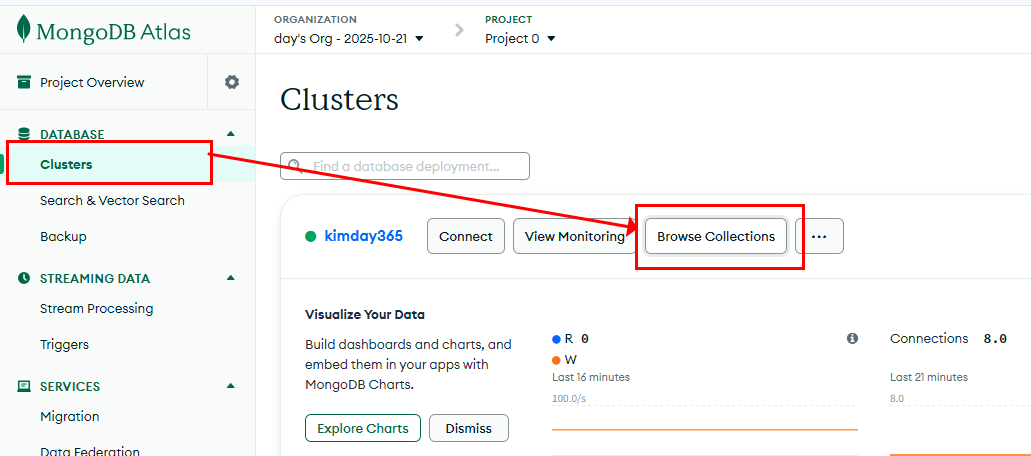Click the orange W legend dot

556,360
